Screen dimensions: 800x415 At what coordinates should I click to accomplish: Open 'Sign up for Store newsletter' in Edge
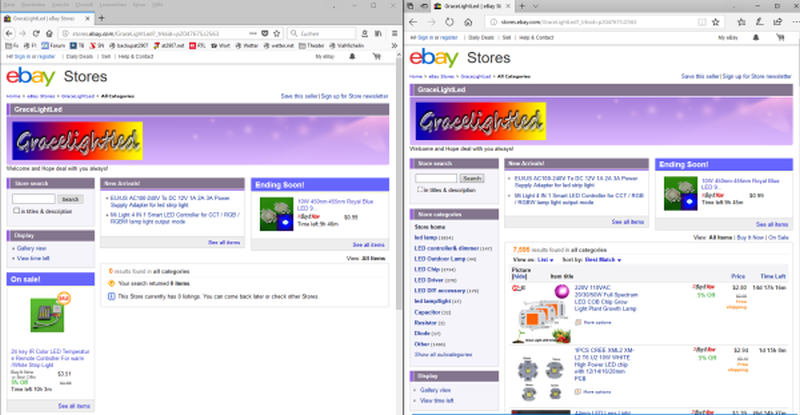757,77
